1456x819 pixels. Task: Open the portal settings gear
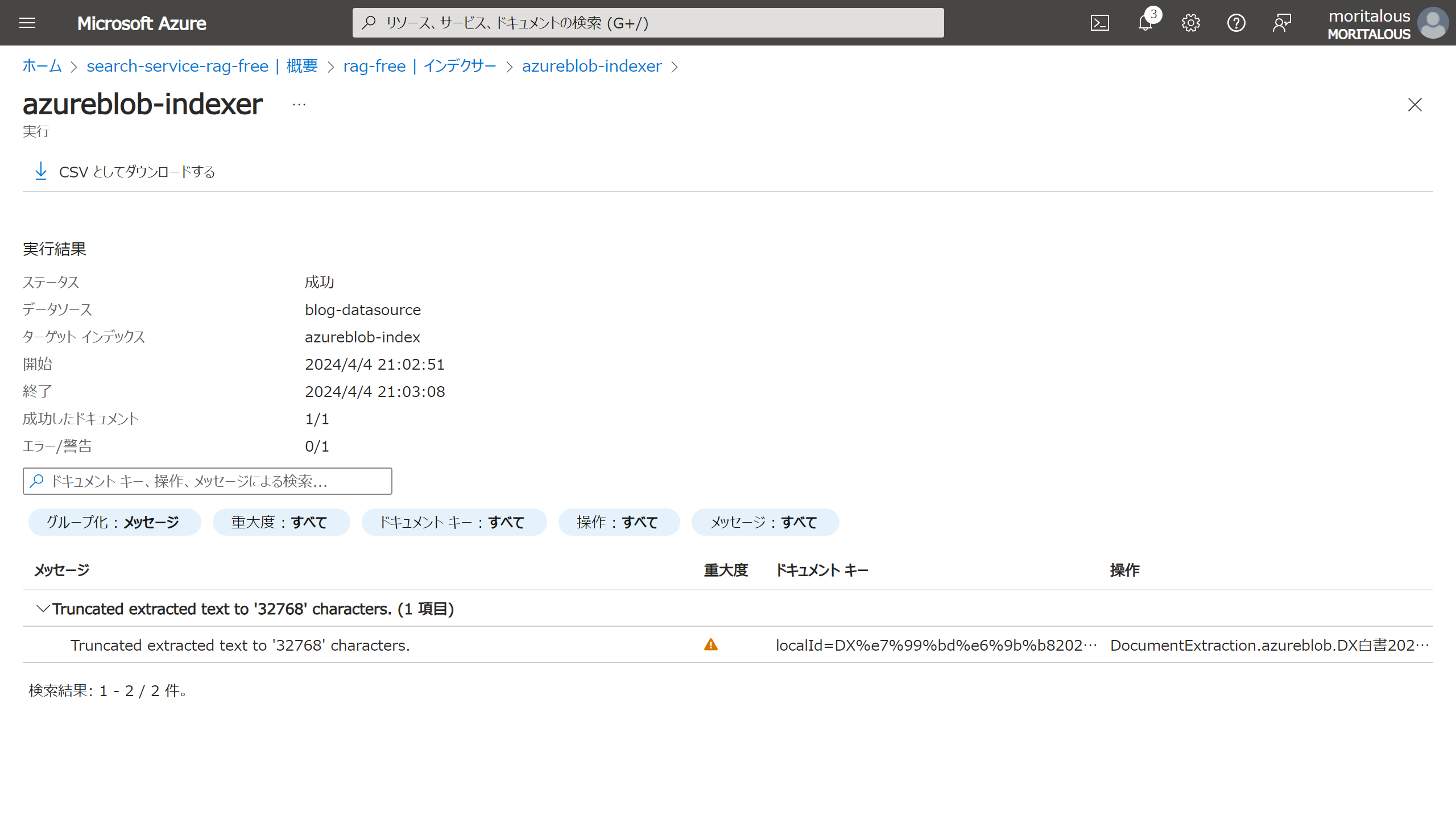1190,23
